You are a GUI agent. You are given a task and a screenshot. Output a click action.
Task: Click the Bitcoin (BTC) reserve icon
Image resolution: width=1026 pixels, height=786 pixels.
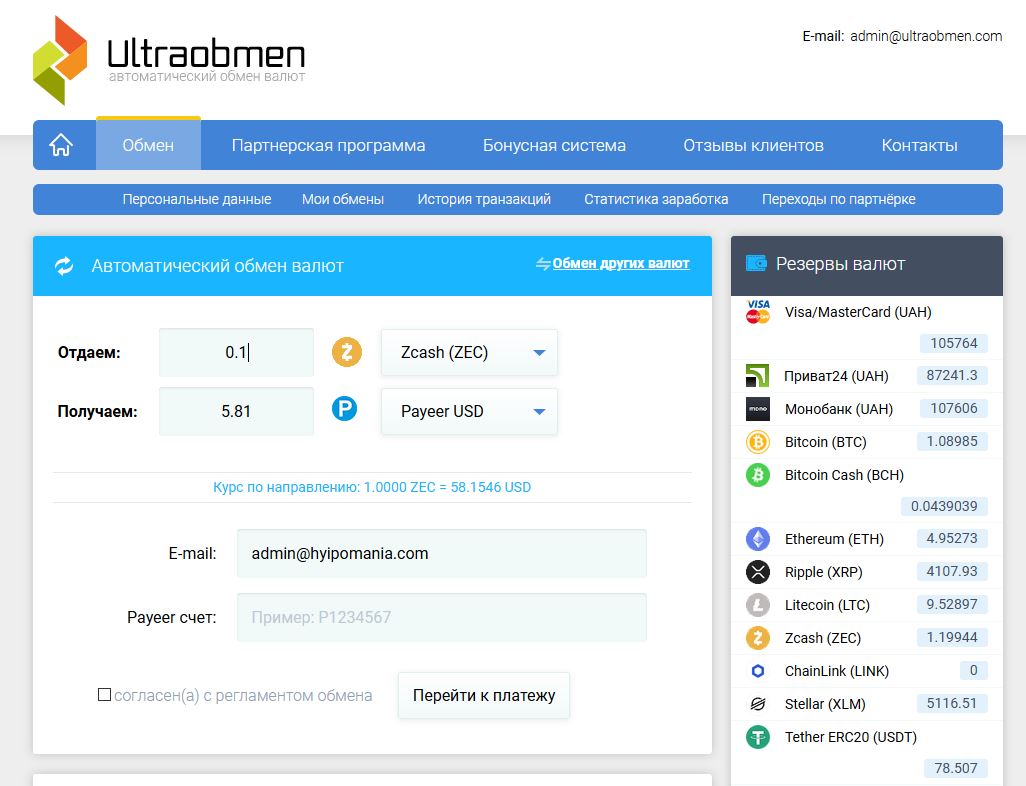(x=758, y=442)
